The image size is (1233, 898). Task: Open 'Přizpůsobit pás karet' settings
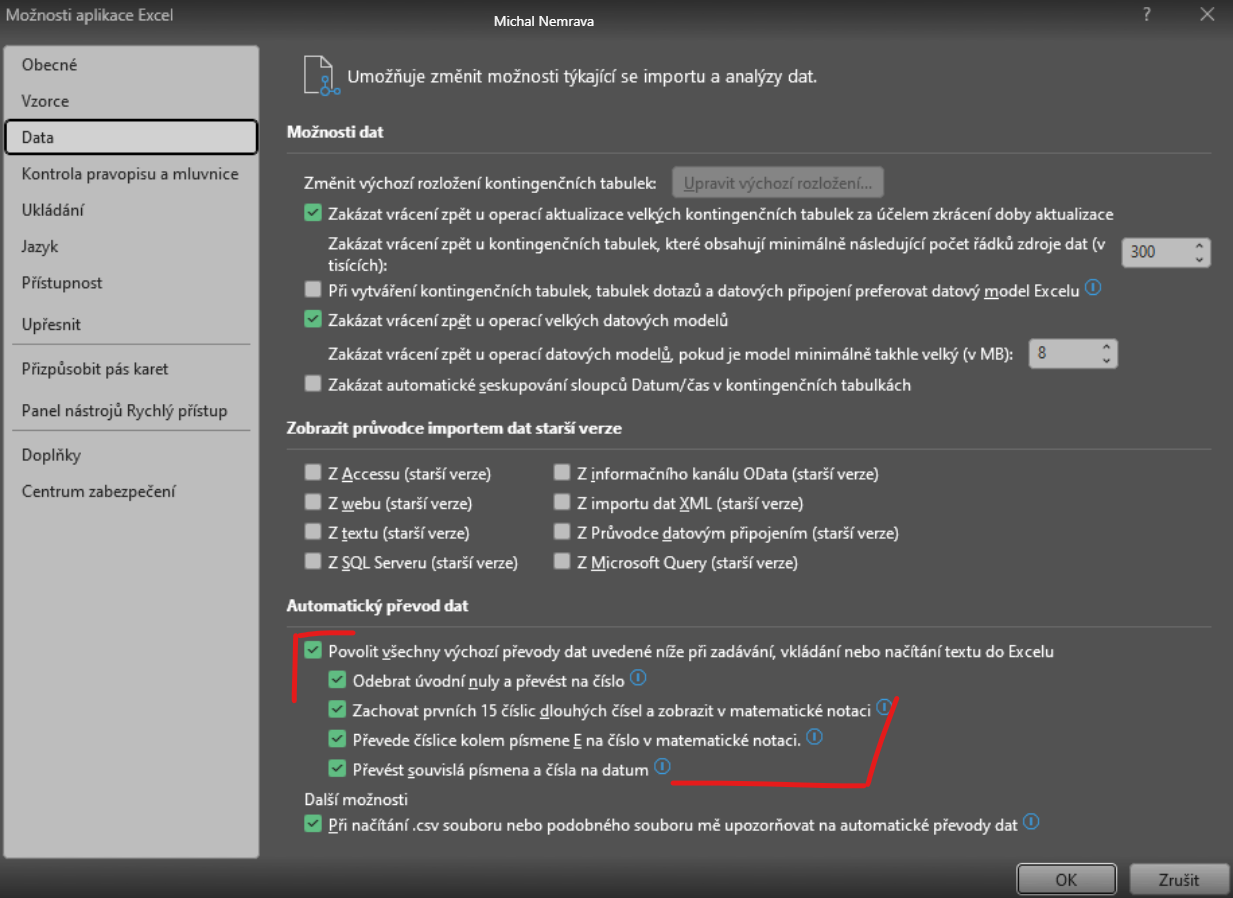pyautogui.click(x=131, y=369)
